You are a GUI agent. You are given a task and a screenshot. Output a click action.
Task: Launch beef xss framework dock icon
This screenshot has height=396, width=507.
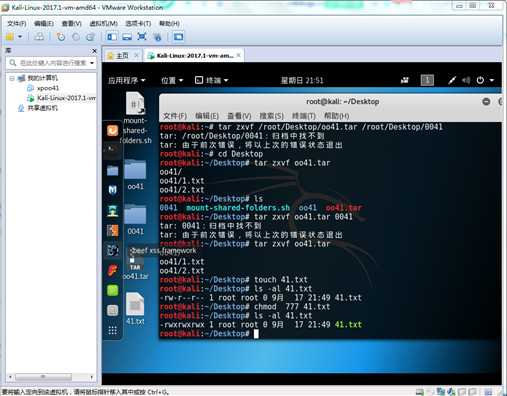tap(112, 250)
